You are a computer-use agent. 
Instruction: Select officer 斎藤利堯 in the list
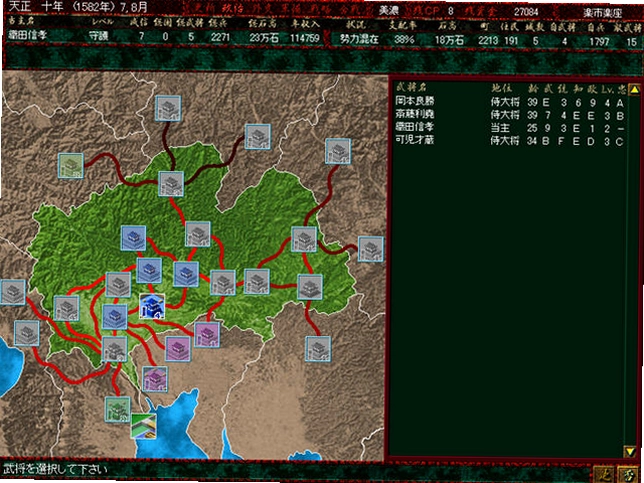click(x=509, y=115)
